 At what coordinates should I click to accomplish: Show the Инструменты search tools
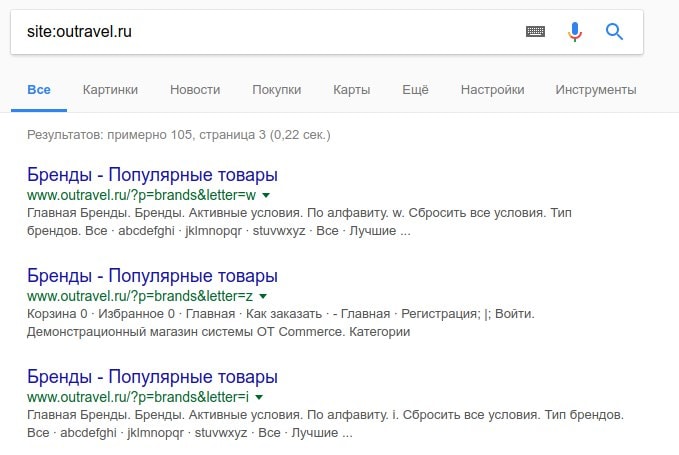point(595,90)
